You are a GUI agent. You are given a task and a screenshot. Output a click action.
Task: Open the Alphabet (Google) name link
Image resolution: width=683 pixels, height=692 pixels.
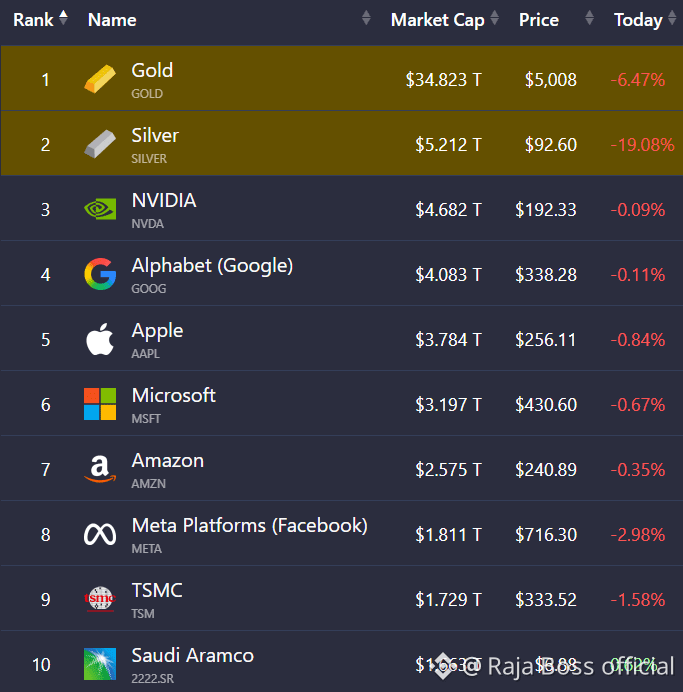pos(212,265)
